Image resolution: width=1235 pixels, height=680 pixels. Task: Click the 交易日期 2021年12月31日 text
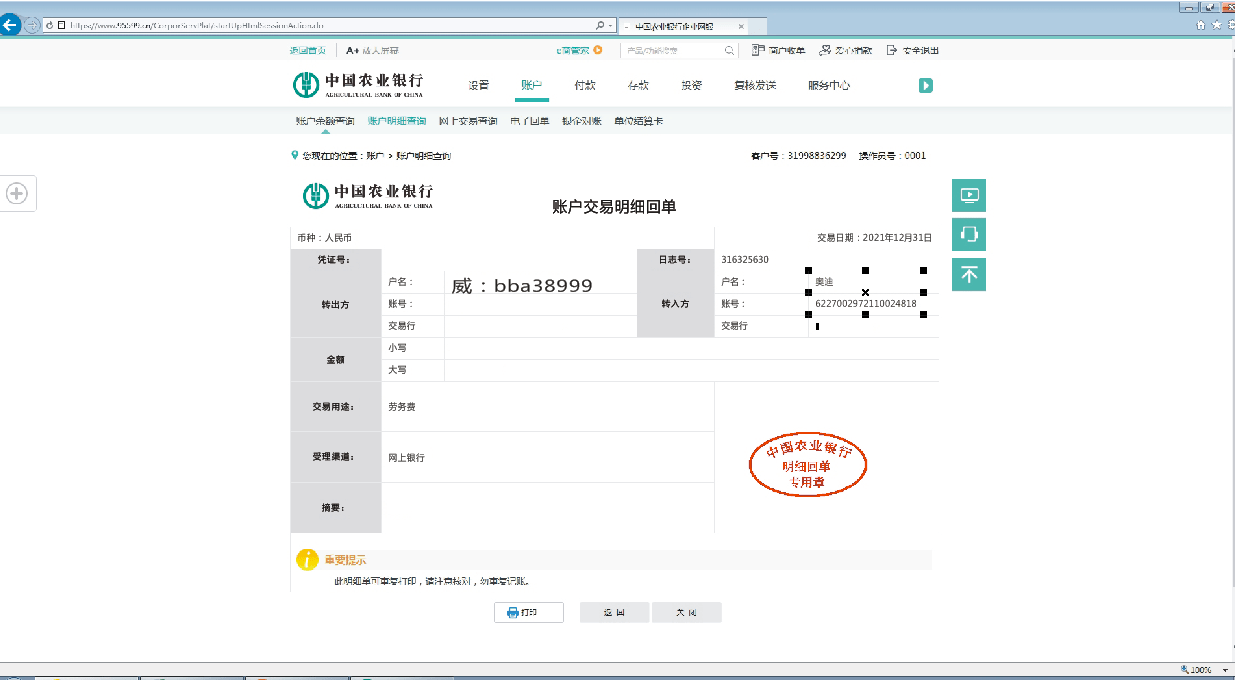tap(875, 238)
